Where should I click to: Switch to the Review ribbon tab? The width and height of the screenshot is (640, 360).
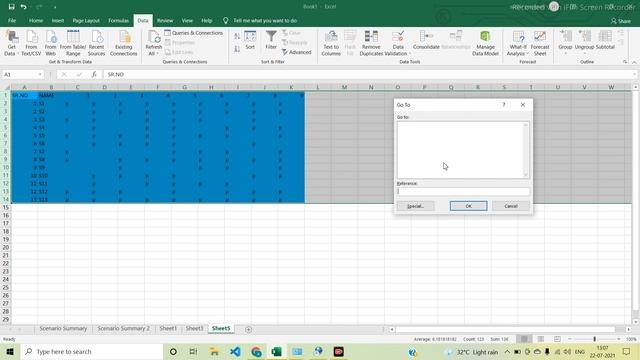click(165, 20)
